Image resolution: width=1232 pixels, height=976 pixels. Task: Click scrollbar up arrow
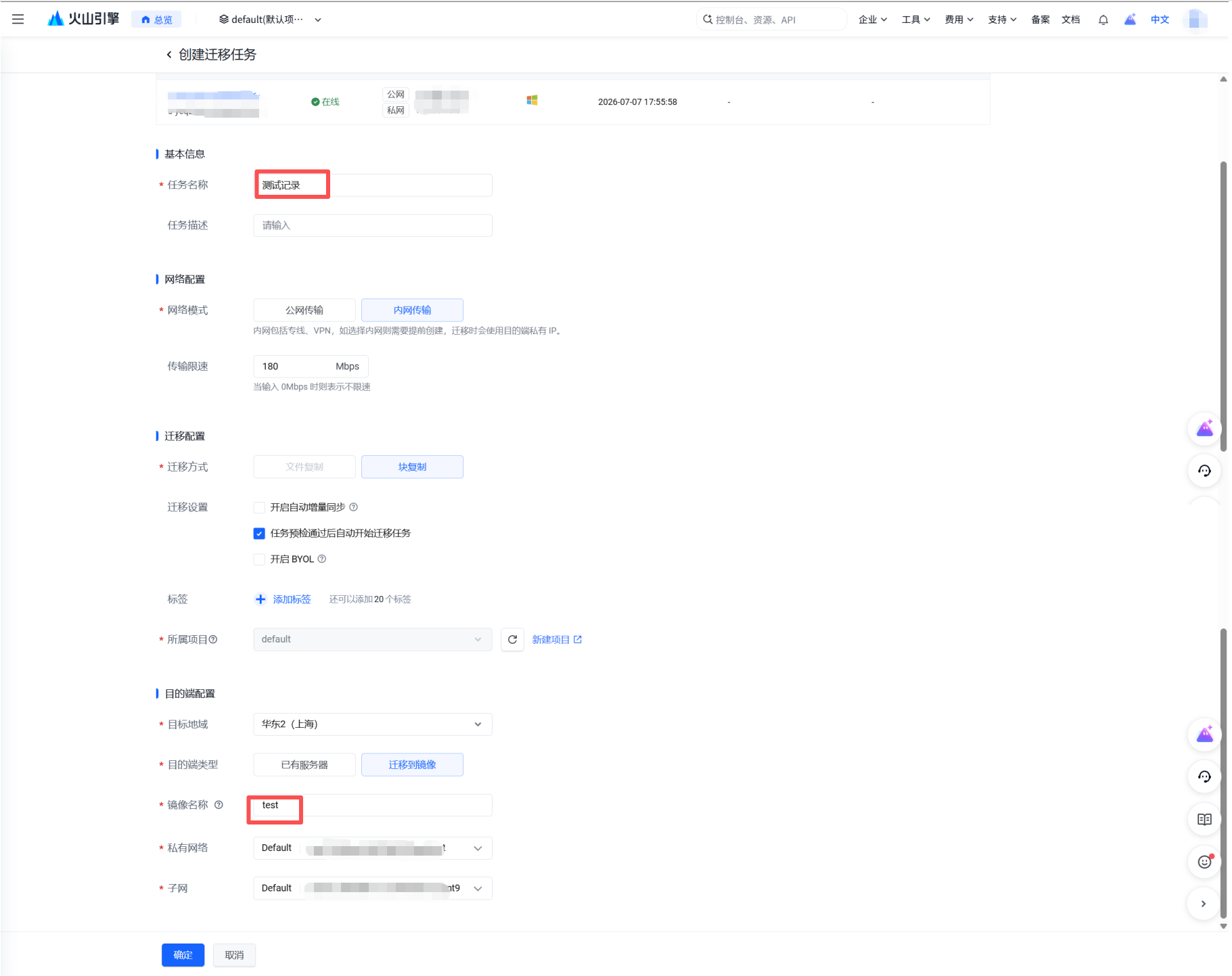pyautogui.click(x=1224, y=79)
